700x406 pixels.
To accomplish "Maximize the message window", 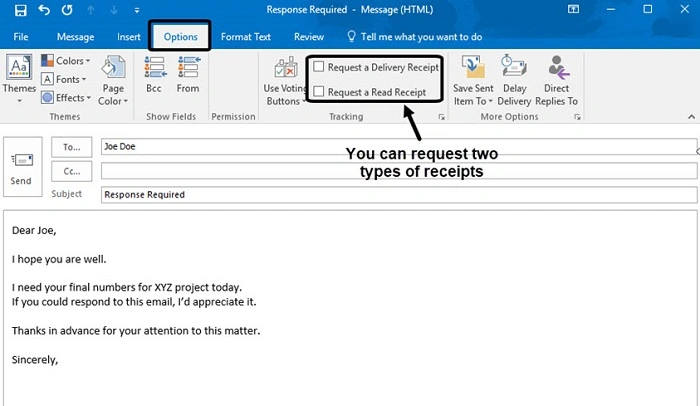I will pos(647,9).
